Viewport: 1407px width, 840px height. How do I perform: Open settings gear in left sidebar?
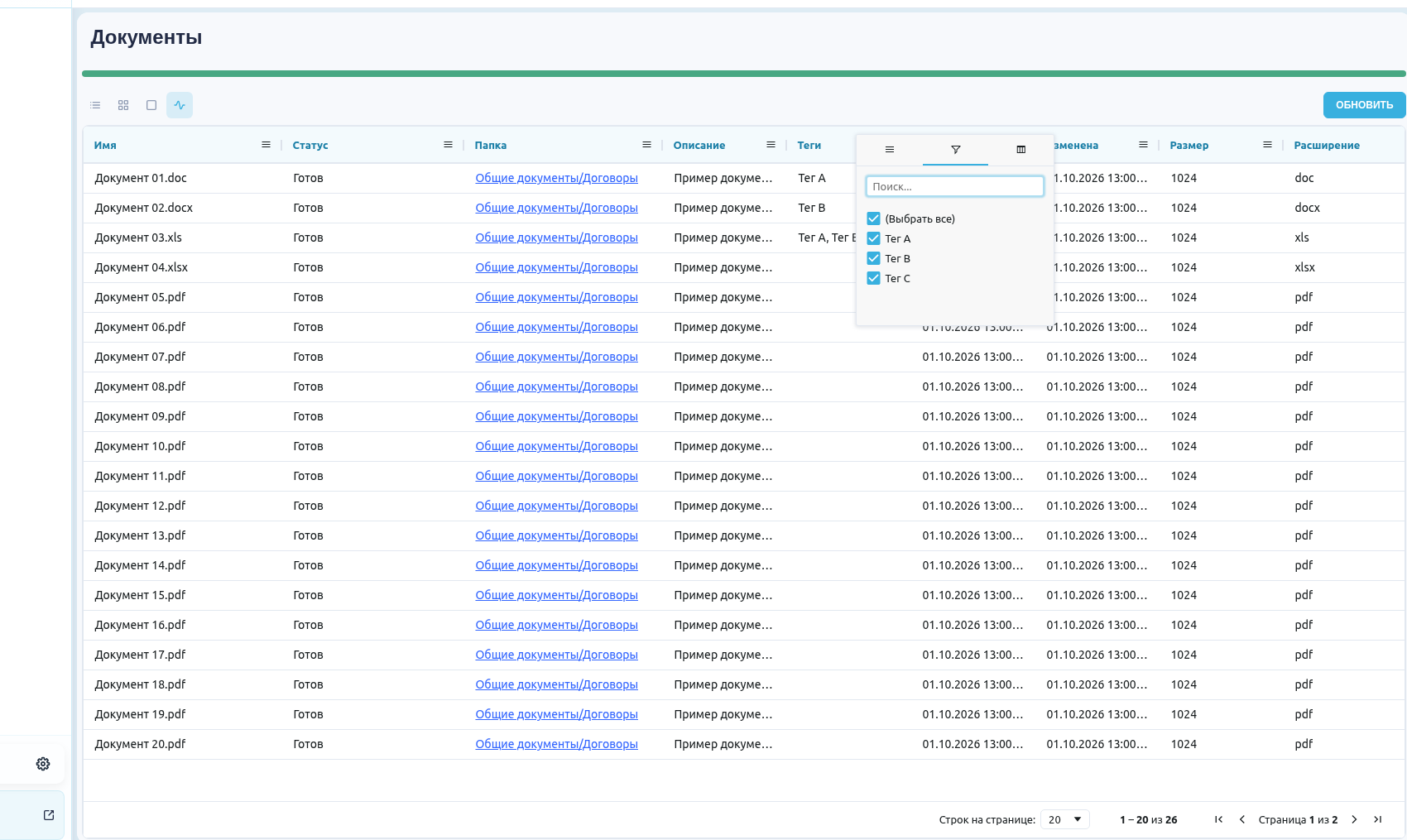(43, 764)
